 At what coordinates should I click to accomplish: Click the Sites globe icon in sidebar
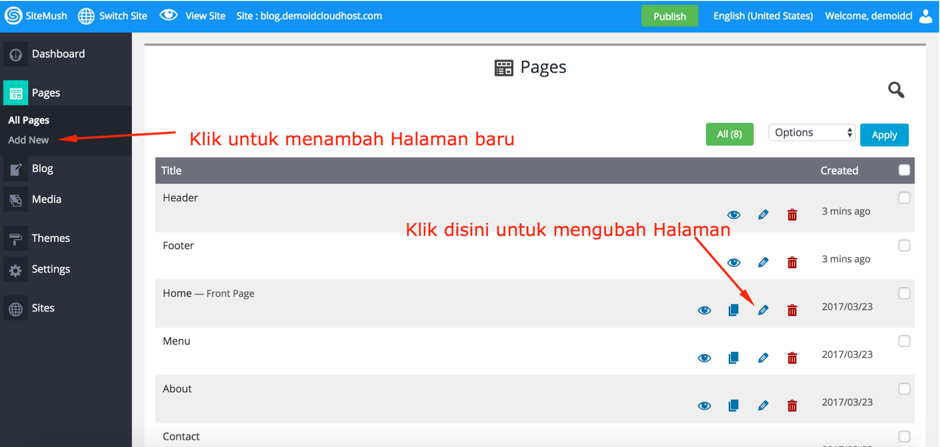16,309
